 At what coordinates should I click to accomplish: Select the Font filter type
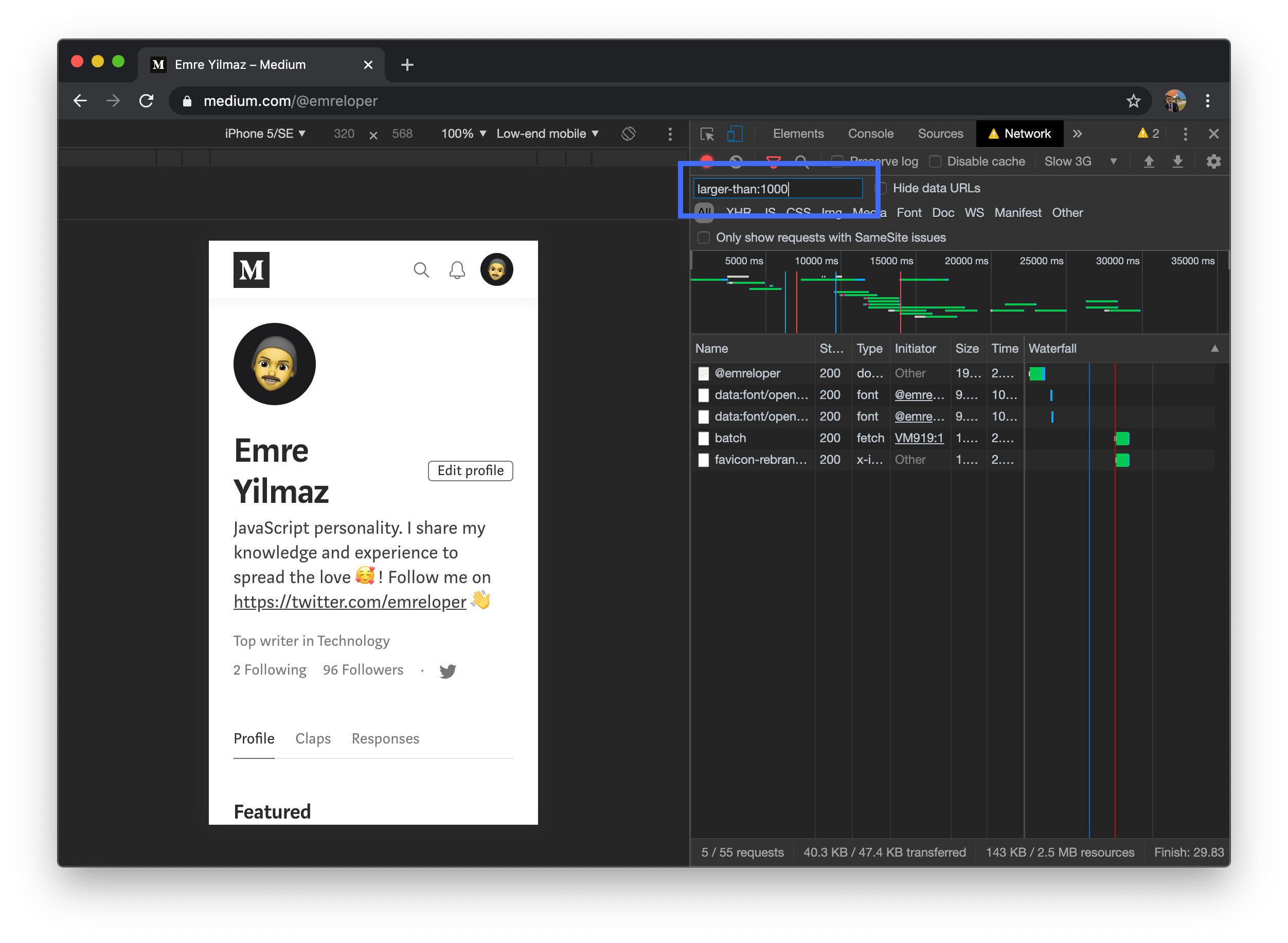pyautogui.click(x=908, y=213)
